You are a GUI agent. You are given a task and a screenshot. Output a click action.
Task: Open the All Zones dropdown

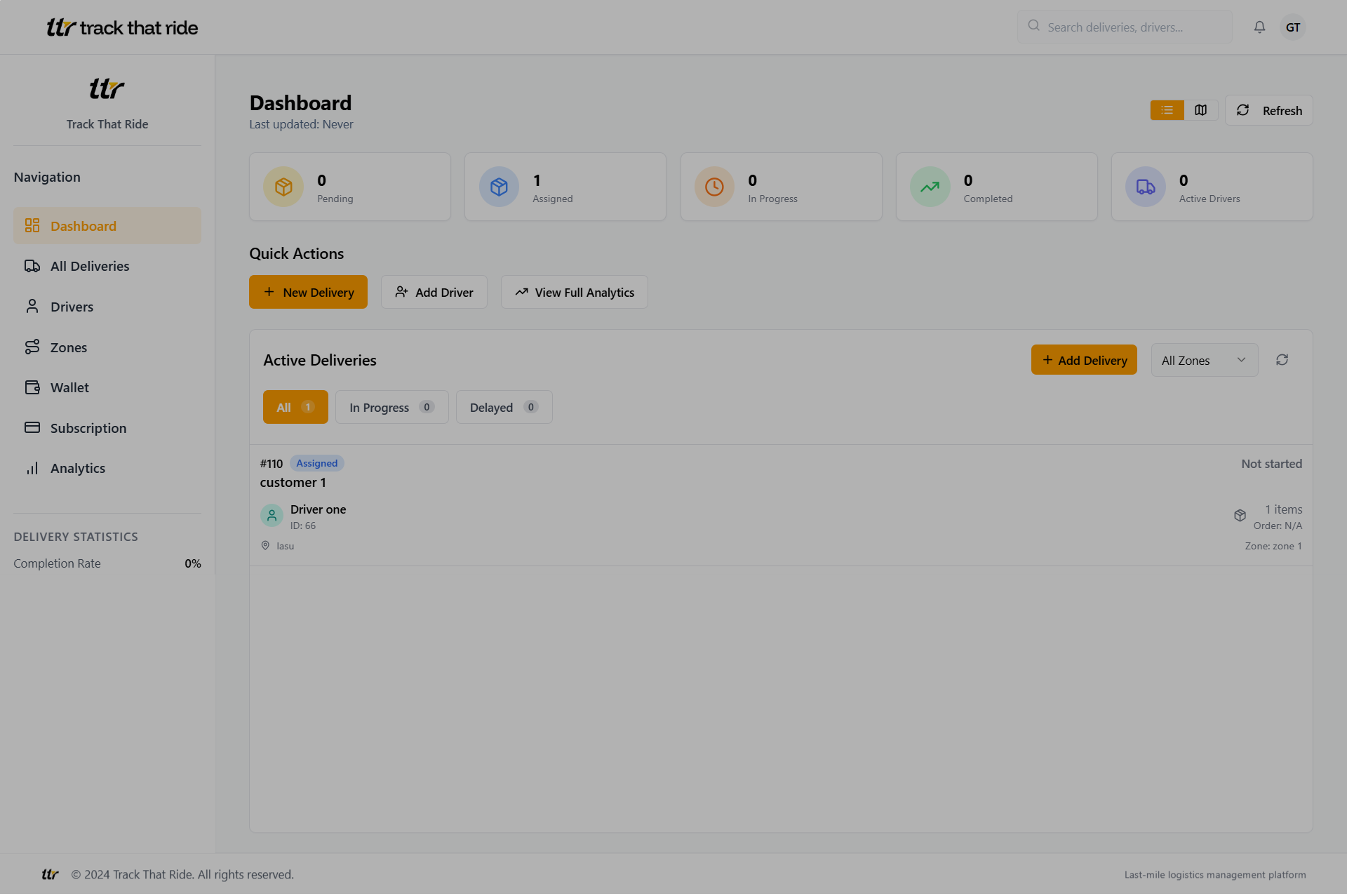click(1204, 359)
